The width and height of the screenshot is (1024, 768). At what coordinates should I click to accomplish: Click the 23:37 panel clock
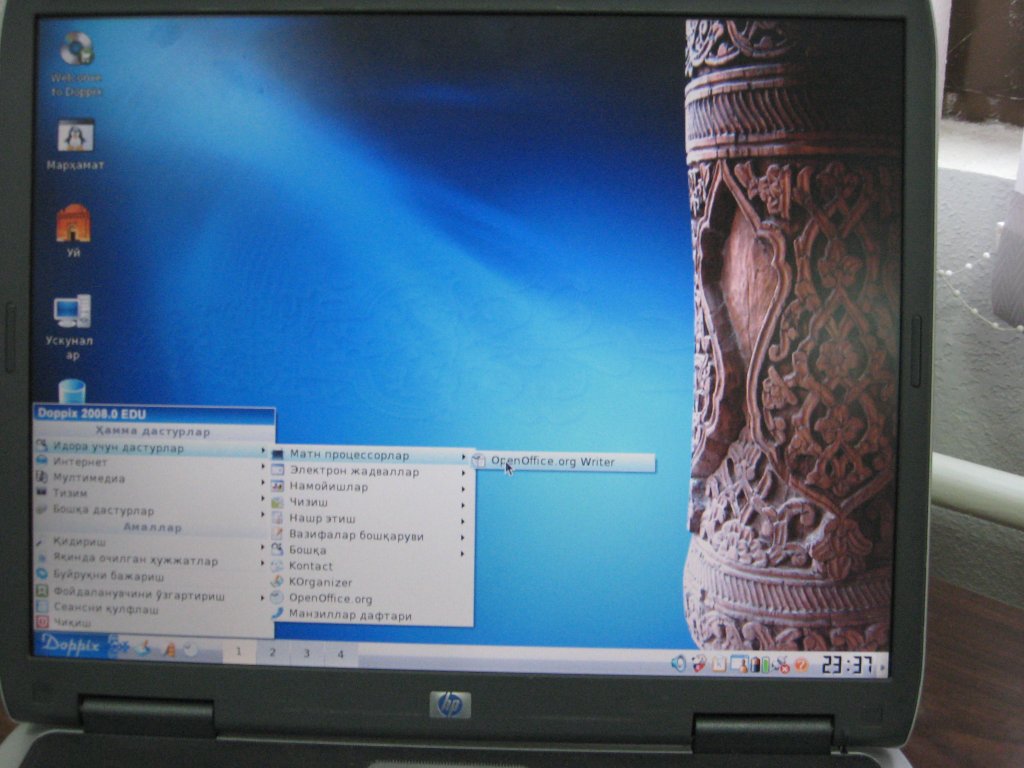846,666
